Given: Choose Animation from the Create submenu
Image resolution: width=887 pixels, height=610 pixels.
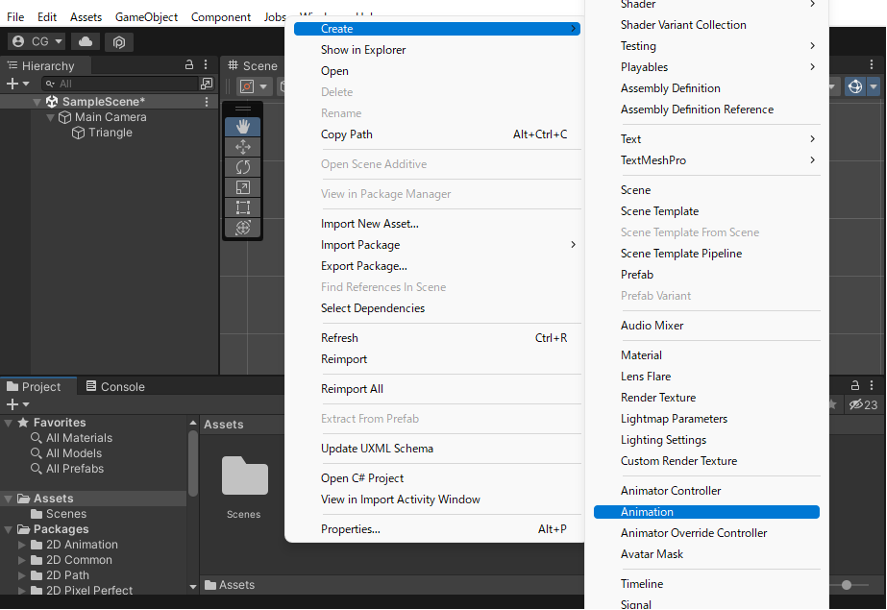Looking at the screenshot, I should pos(707,512).
